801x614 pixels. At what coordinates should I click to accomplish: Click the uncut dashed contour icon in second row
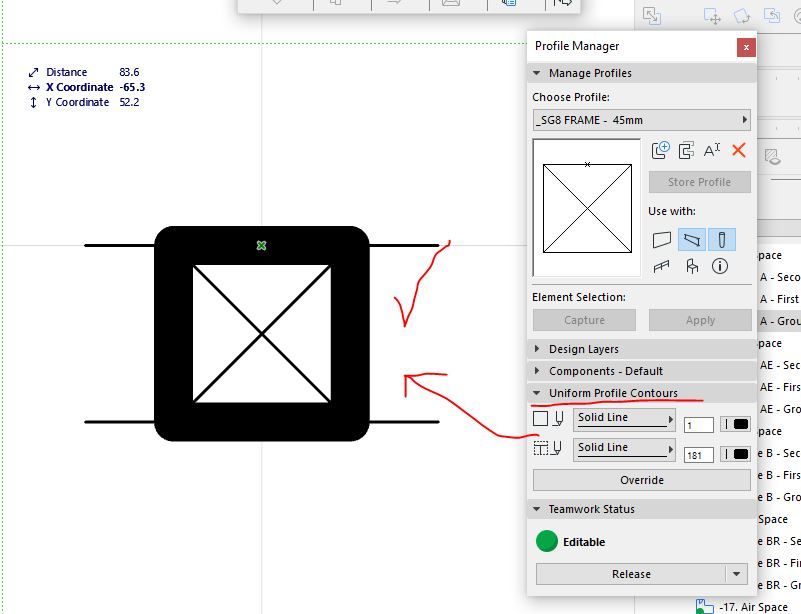540,448
